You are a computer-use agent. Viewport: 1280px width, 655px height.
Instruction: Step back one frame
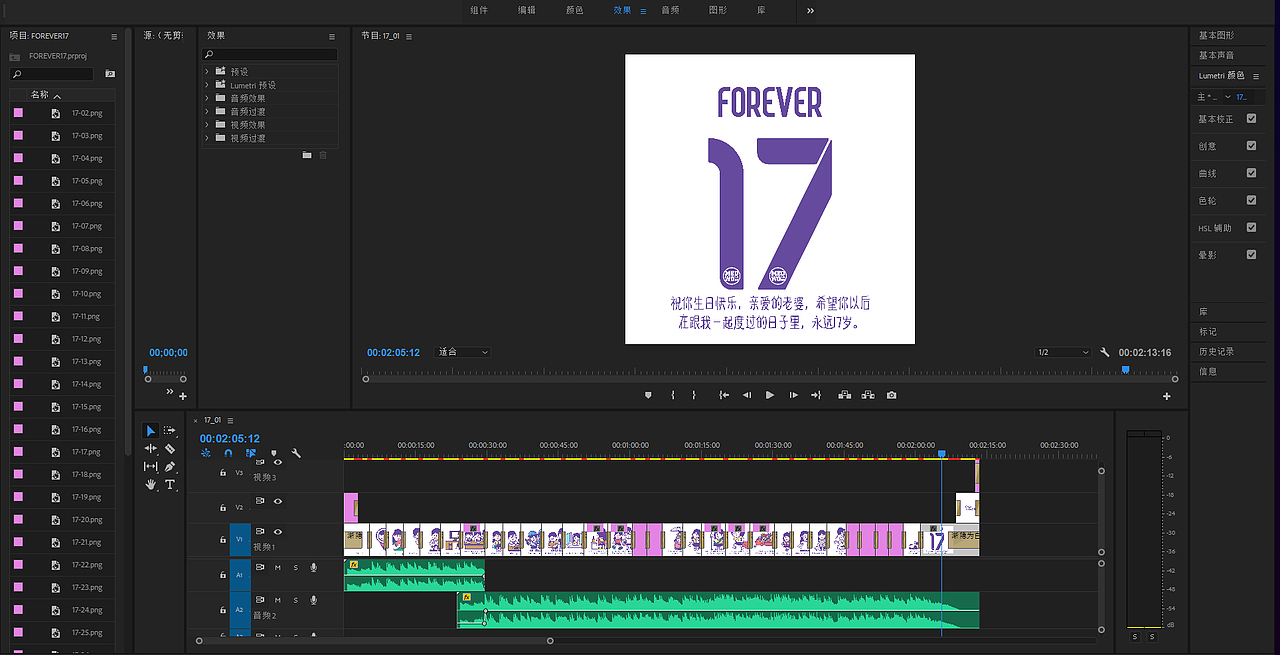click(746, 395)
